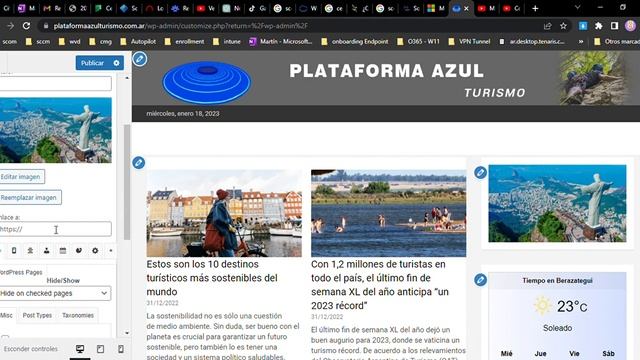This screenshot has width=640, height=360.
Task: Click the river beach article image
Action: click(x=388, y=213)
